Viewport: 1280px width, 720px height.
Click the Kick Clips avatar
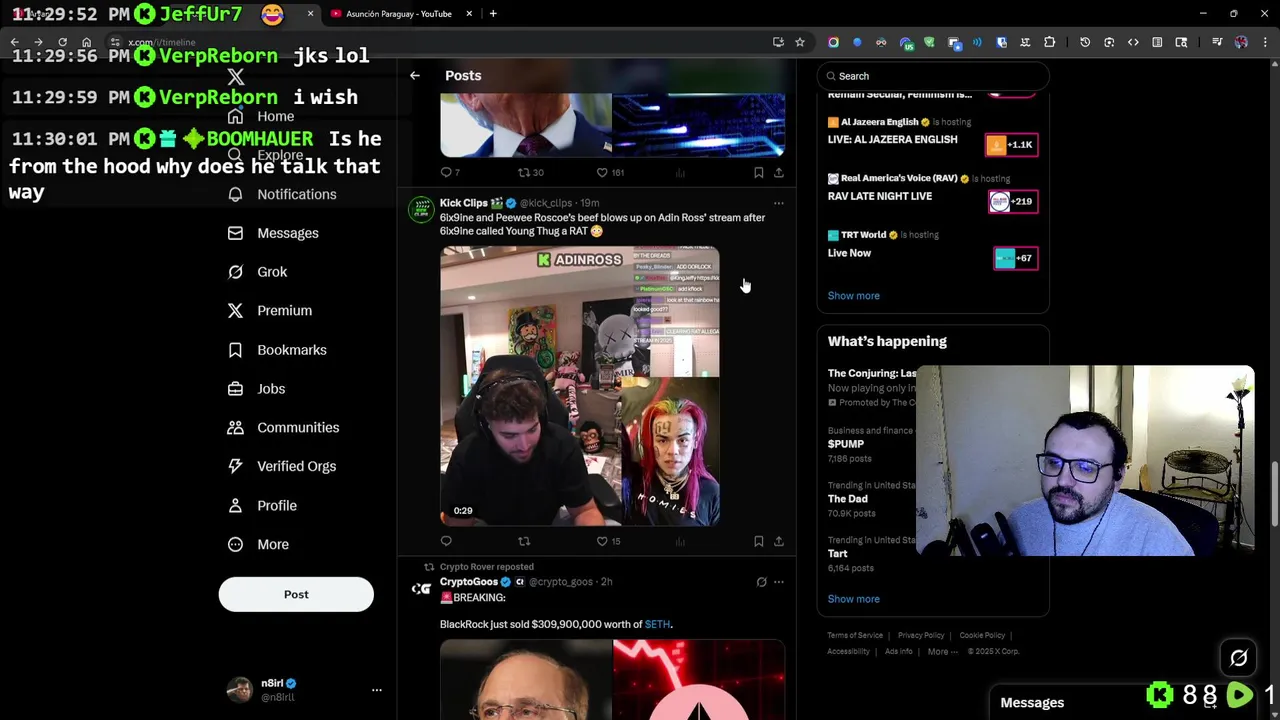click(421, 209)
